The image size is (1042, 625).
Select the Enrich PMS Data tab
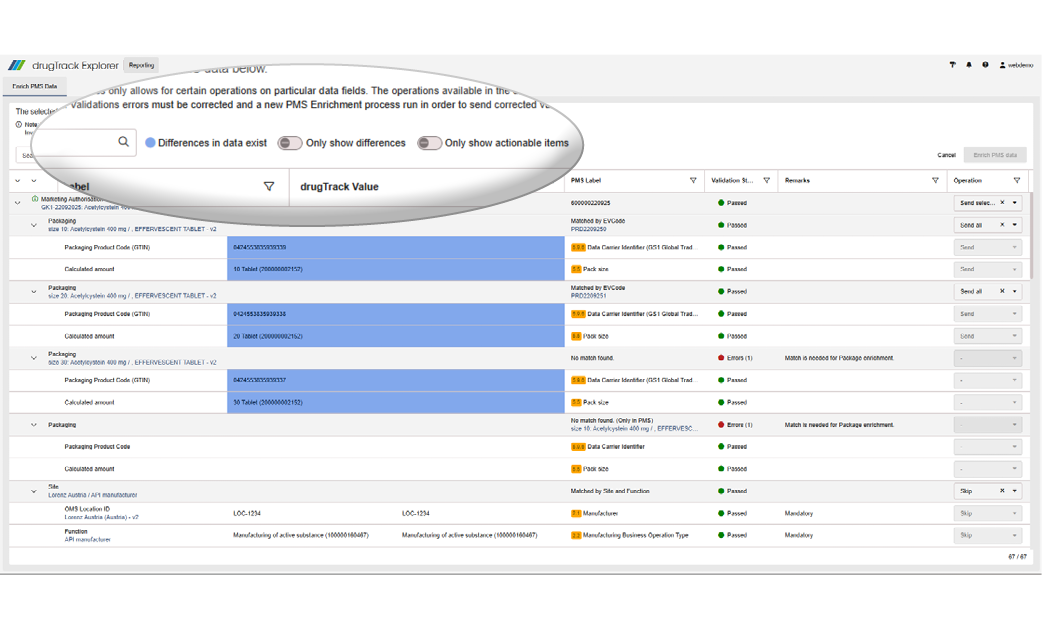click(x=34, y=87)
